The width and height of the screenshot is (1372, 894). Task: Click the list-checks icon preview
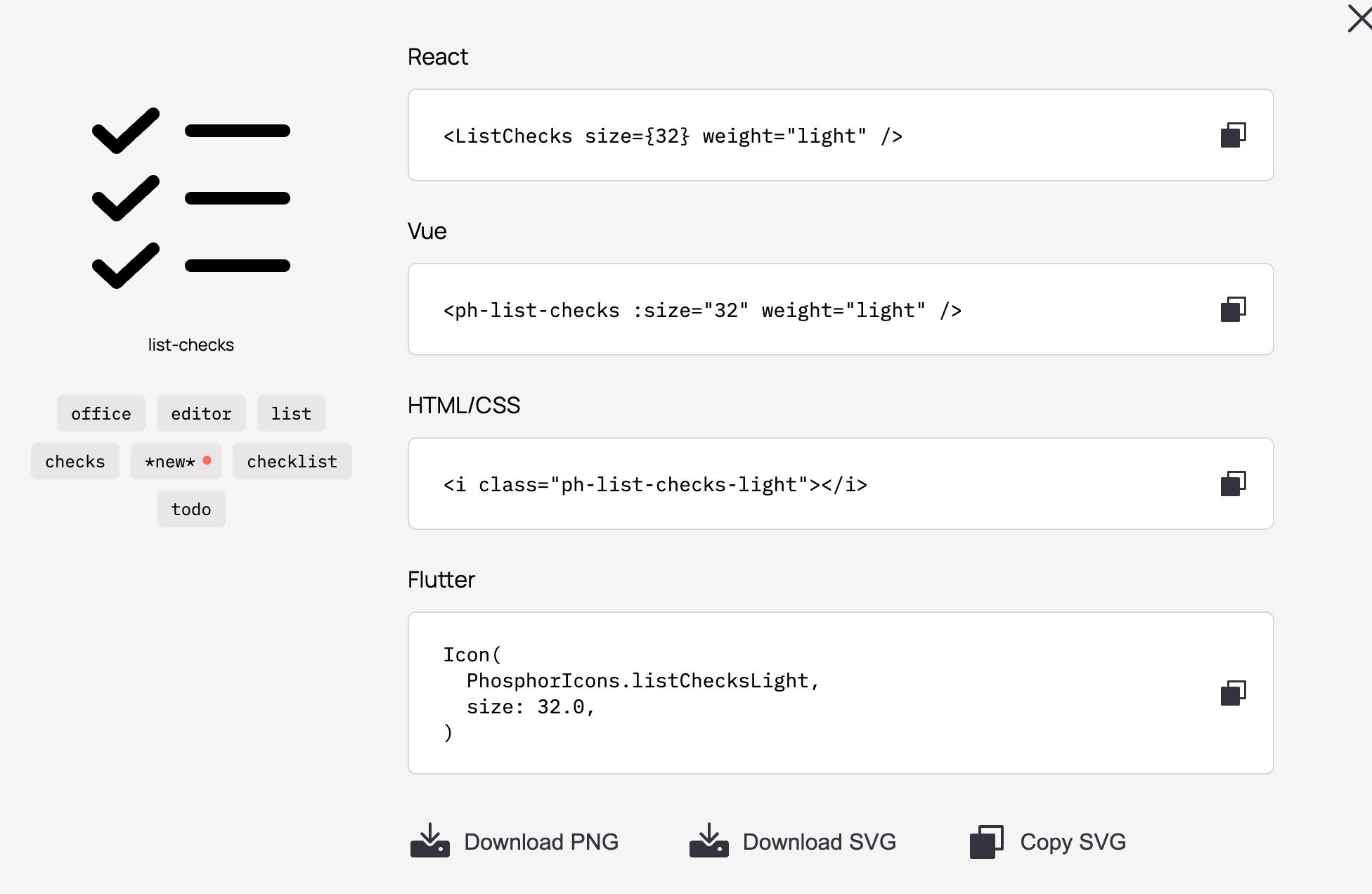tap(191, 198)
